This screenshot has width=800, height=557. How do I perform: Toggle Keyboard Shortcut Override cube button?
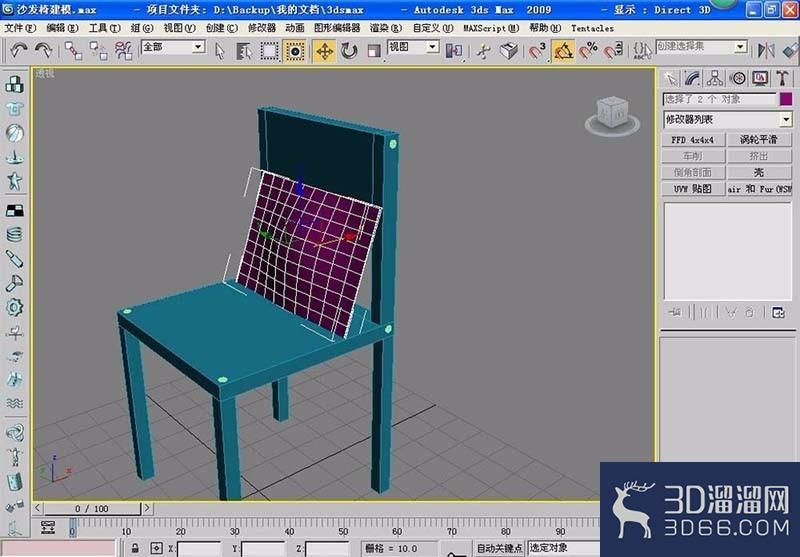pyautogui.click(x=509, y=51)
